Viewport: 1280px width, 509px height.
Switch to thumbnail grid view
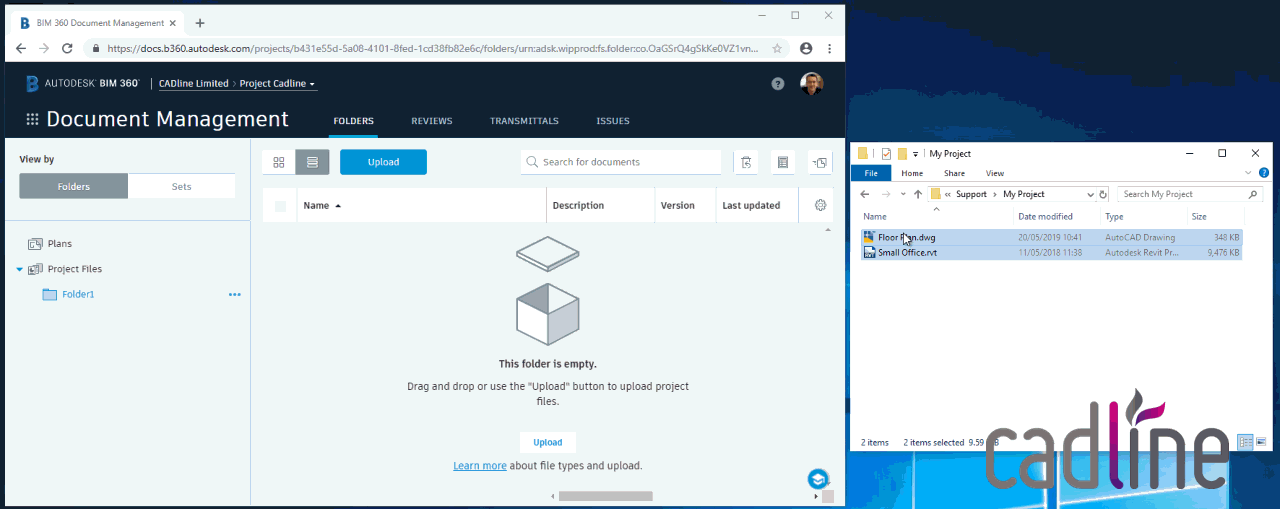point(279,162)
